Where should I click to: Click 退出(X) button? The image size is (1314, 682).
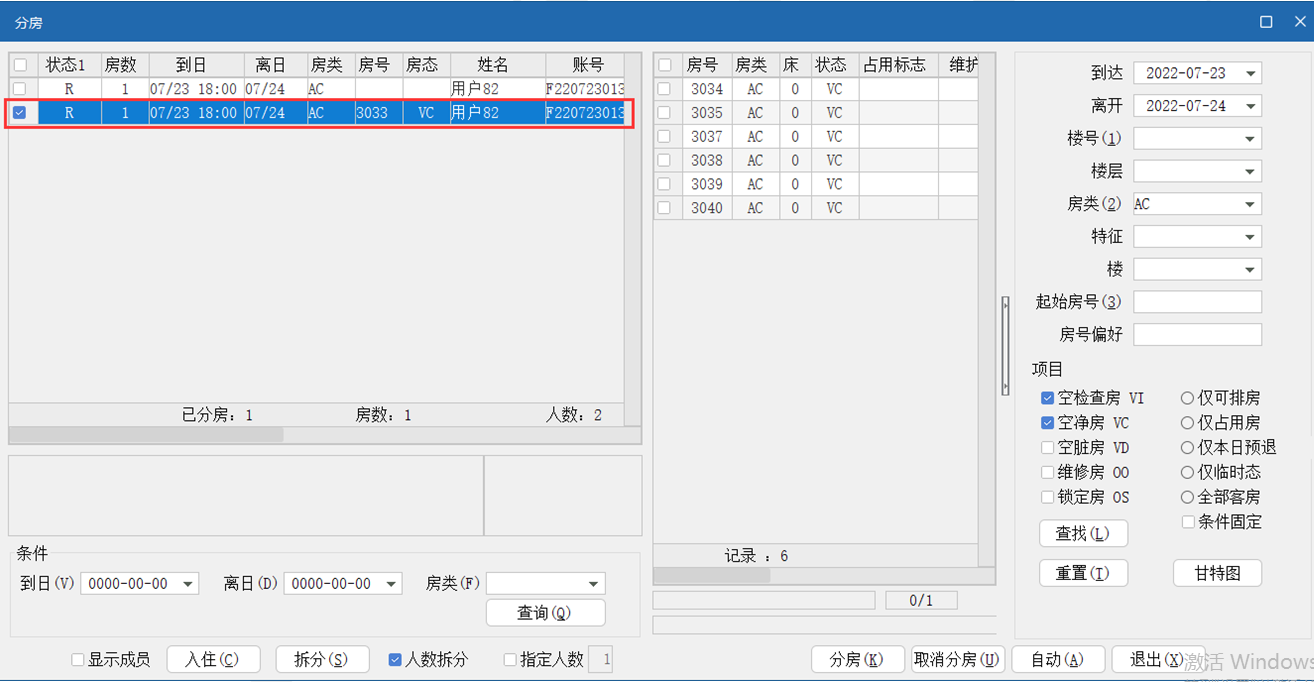coord(1157,660)
